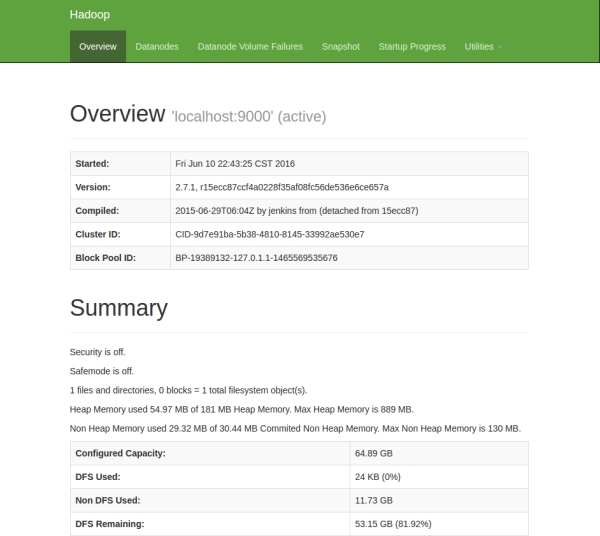The image size is (600, 536).
Task: Click the Hadoop brand title link
Action: click(x=89, y=16)
